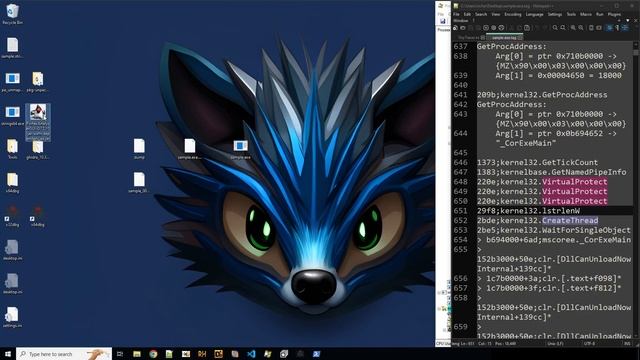Click line 646 kernel32.GetTickCount
Screen dimensions: 640x360
point(538,162)
